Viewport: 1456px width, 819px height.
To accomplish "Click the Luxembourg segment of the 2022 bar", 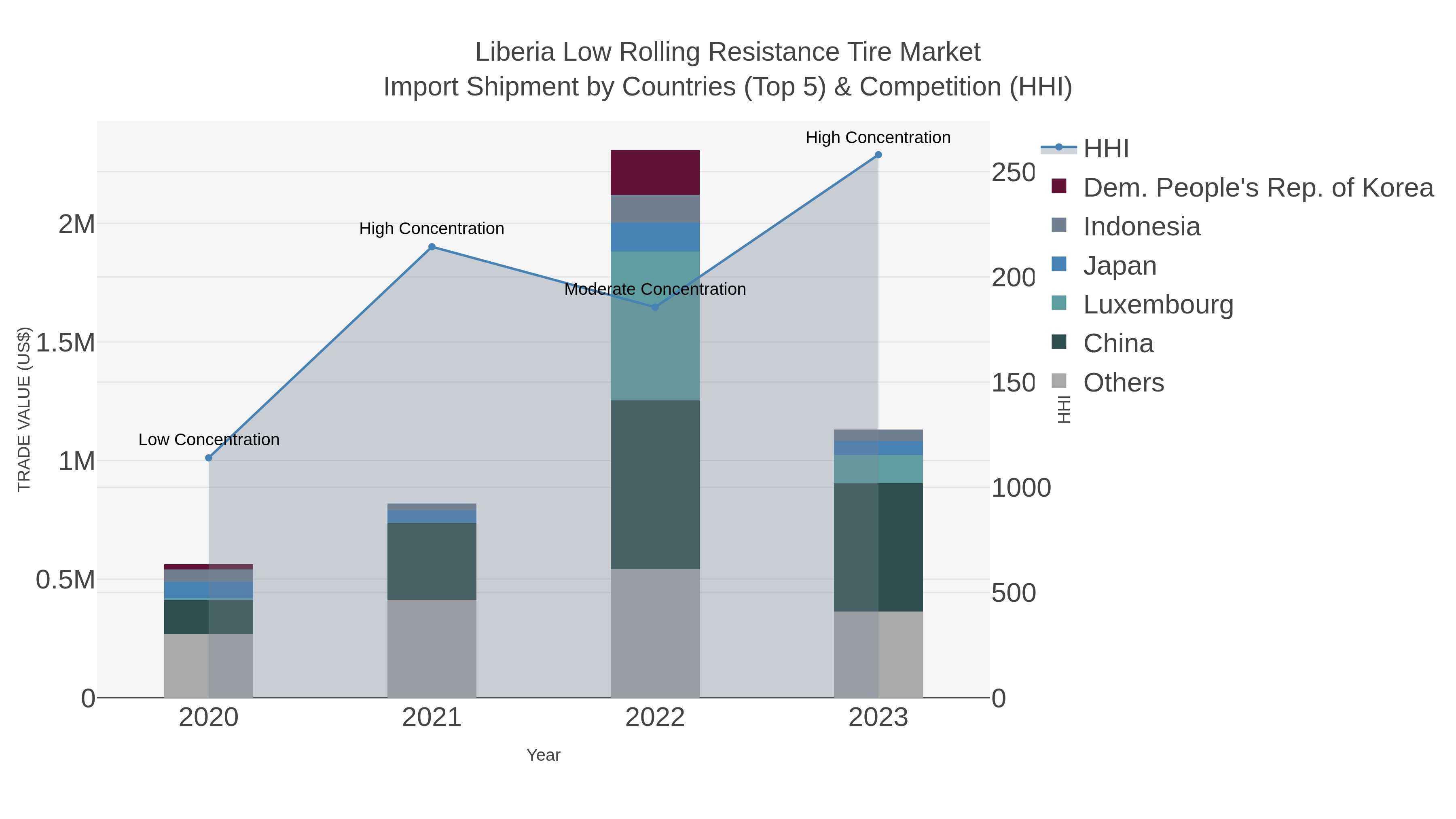I will click(655, 326).
